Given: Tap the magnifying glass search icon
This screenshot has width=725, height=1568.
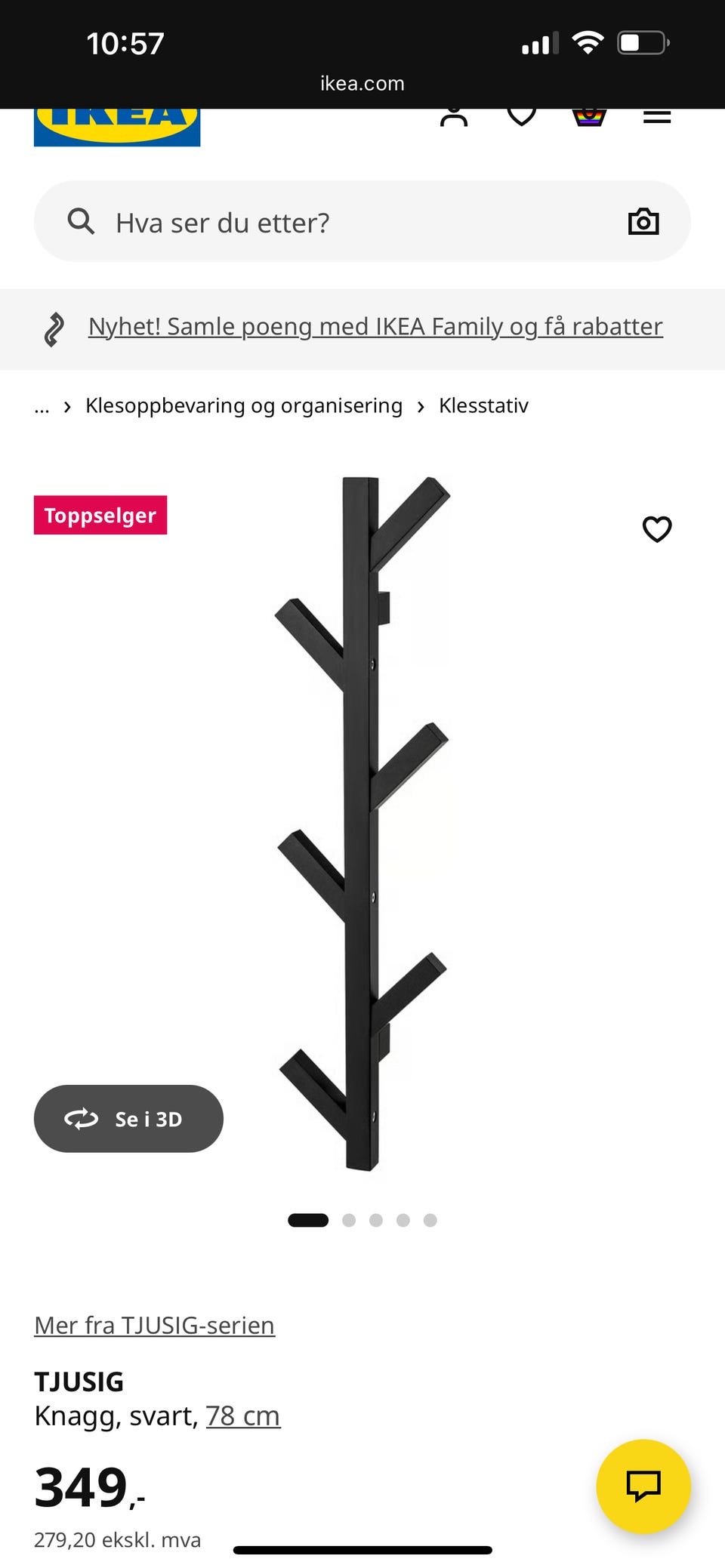Looking at the screenshot, I should pos(81,222).
